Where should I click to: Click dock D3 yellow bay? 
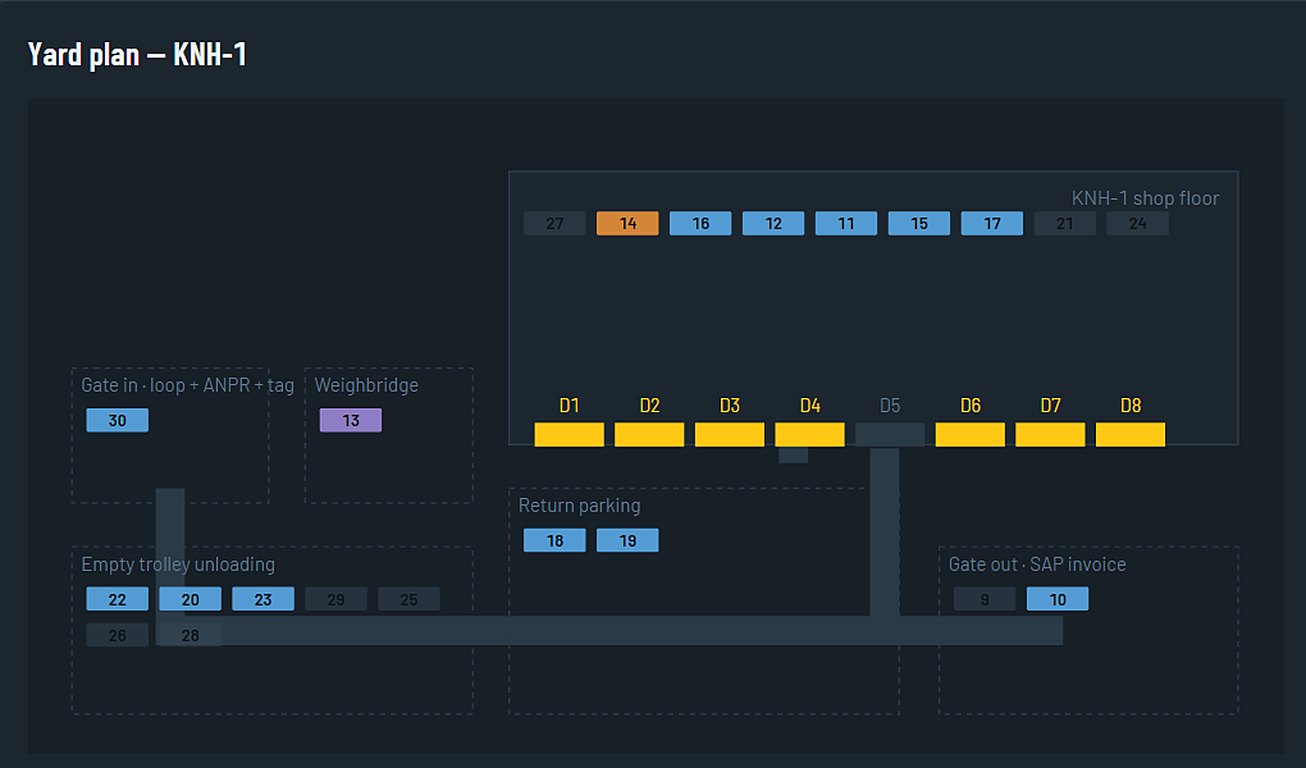[730, 434]
